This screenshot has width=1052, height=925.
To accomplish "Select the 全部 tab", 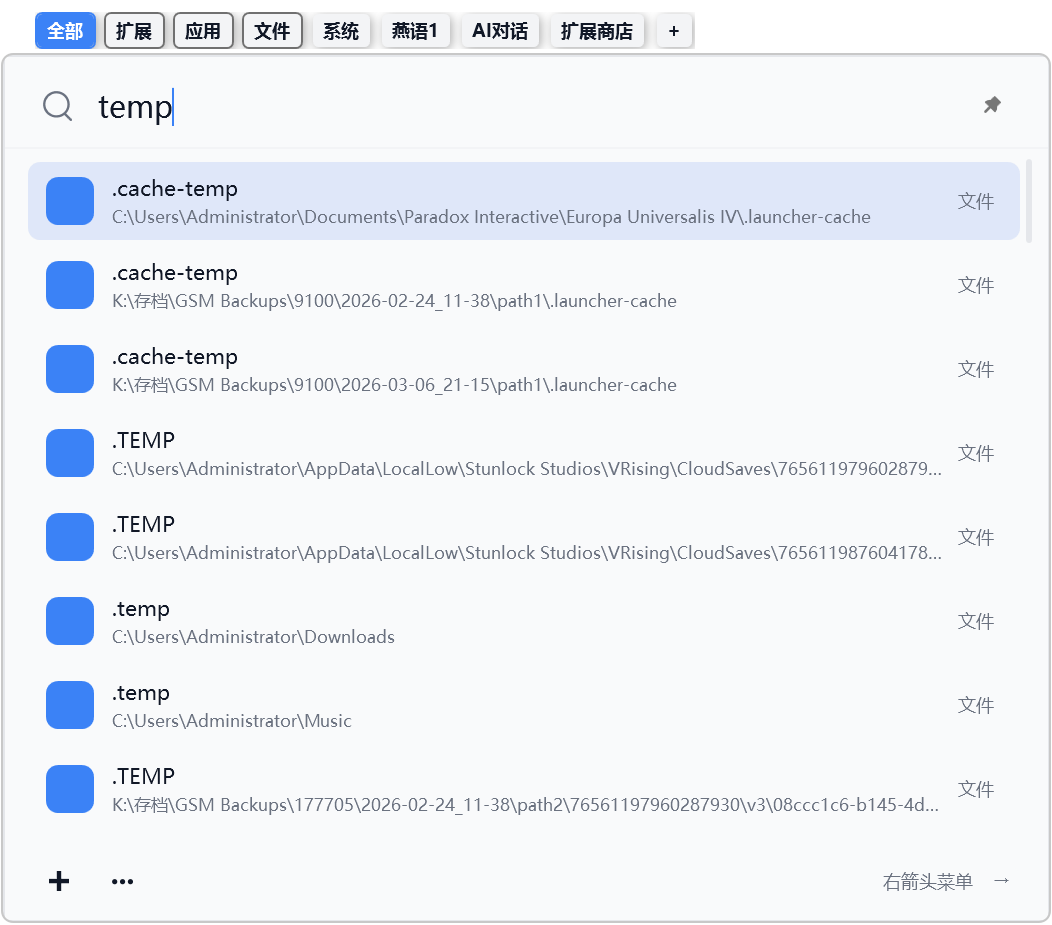I will (65, 31).
